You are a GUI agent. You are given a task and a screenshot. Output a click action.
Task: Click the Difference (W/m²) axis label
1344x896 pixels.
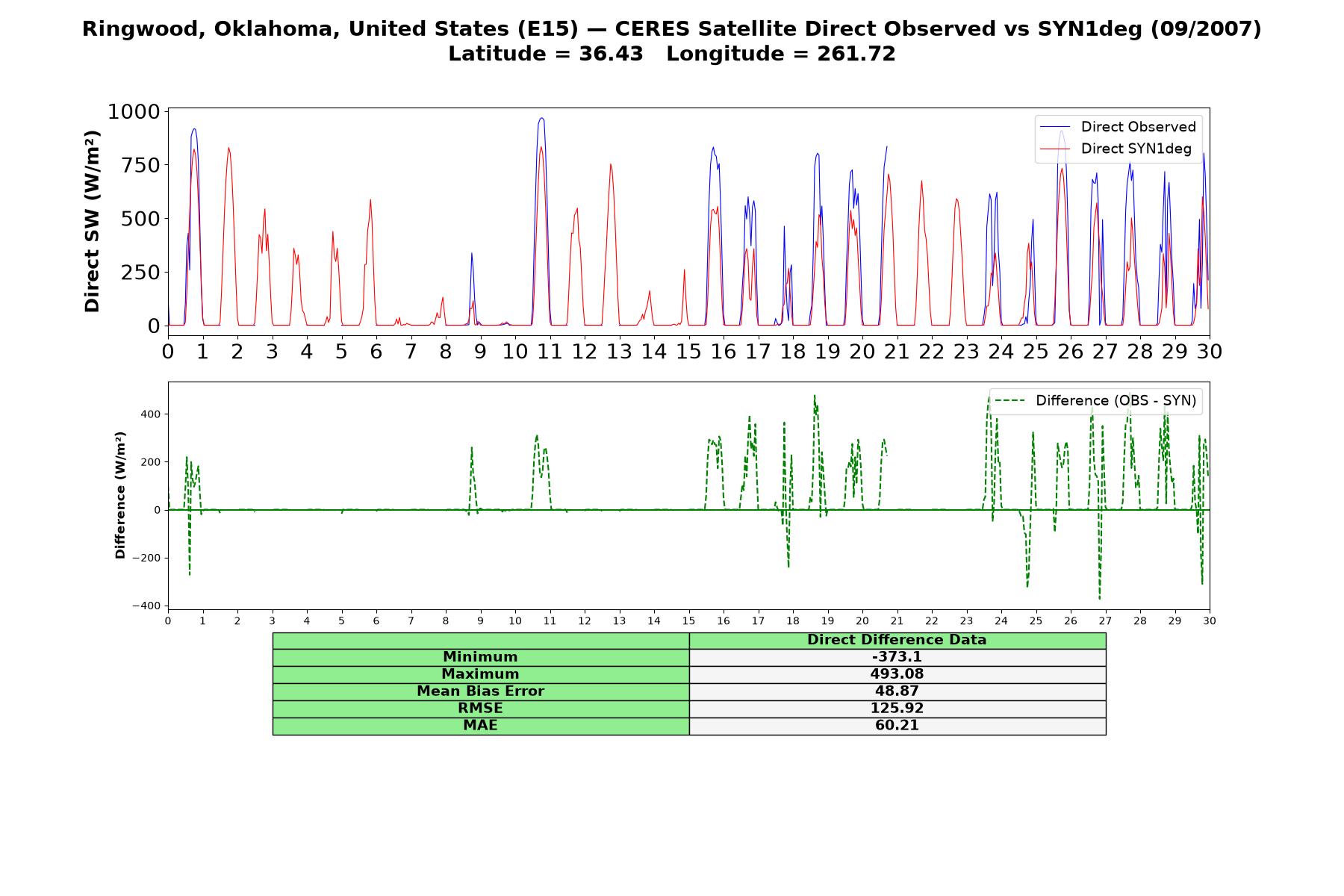120,496
